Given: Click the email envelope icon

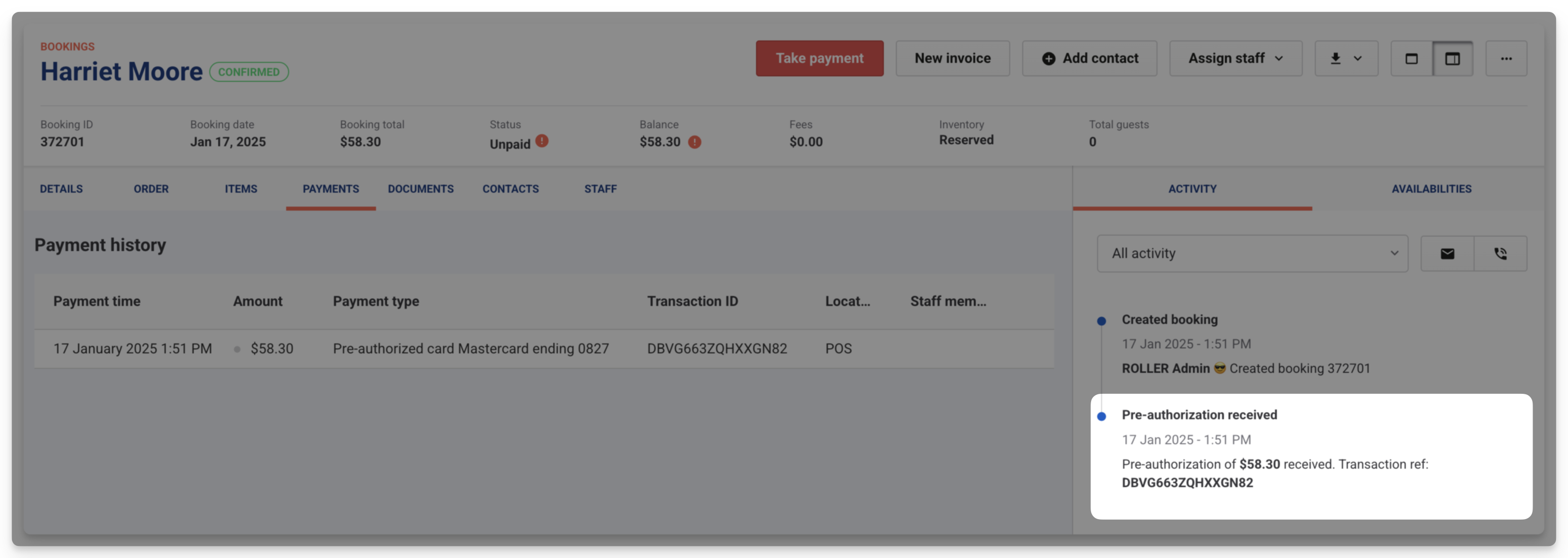Looking at the screenshot, I should pos(1447,254).
